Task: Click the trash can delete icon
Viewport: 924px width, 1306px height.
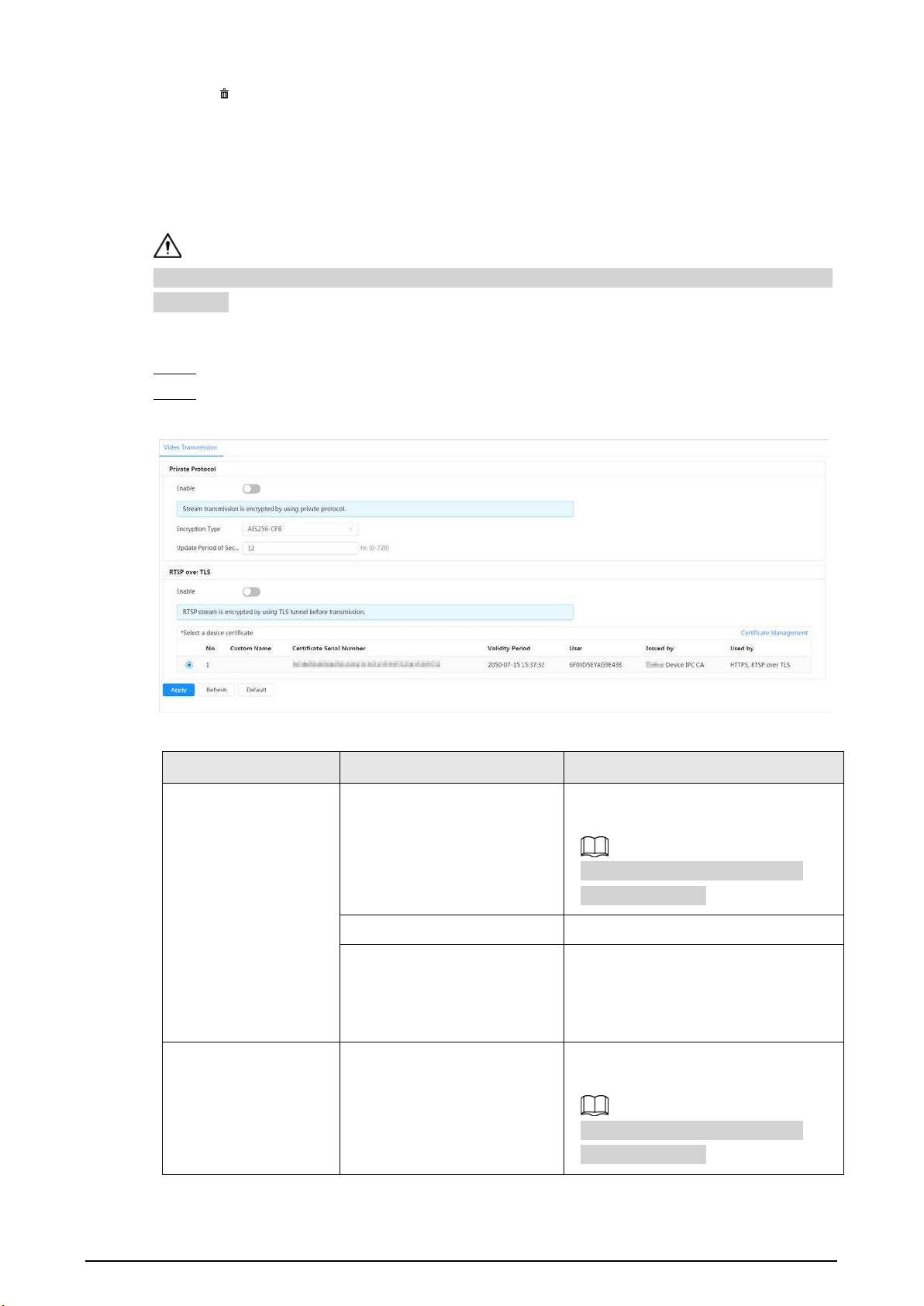Action: 224,94
